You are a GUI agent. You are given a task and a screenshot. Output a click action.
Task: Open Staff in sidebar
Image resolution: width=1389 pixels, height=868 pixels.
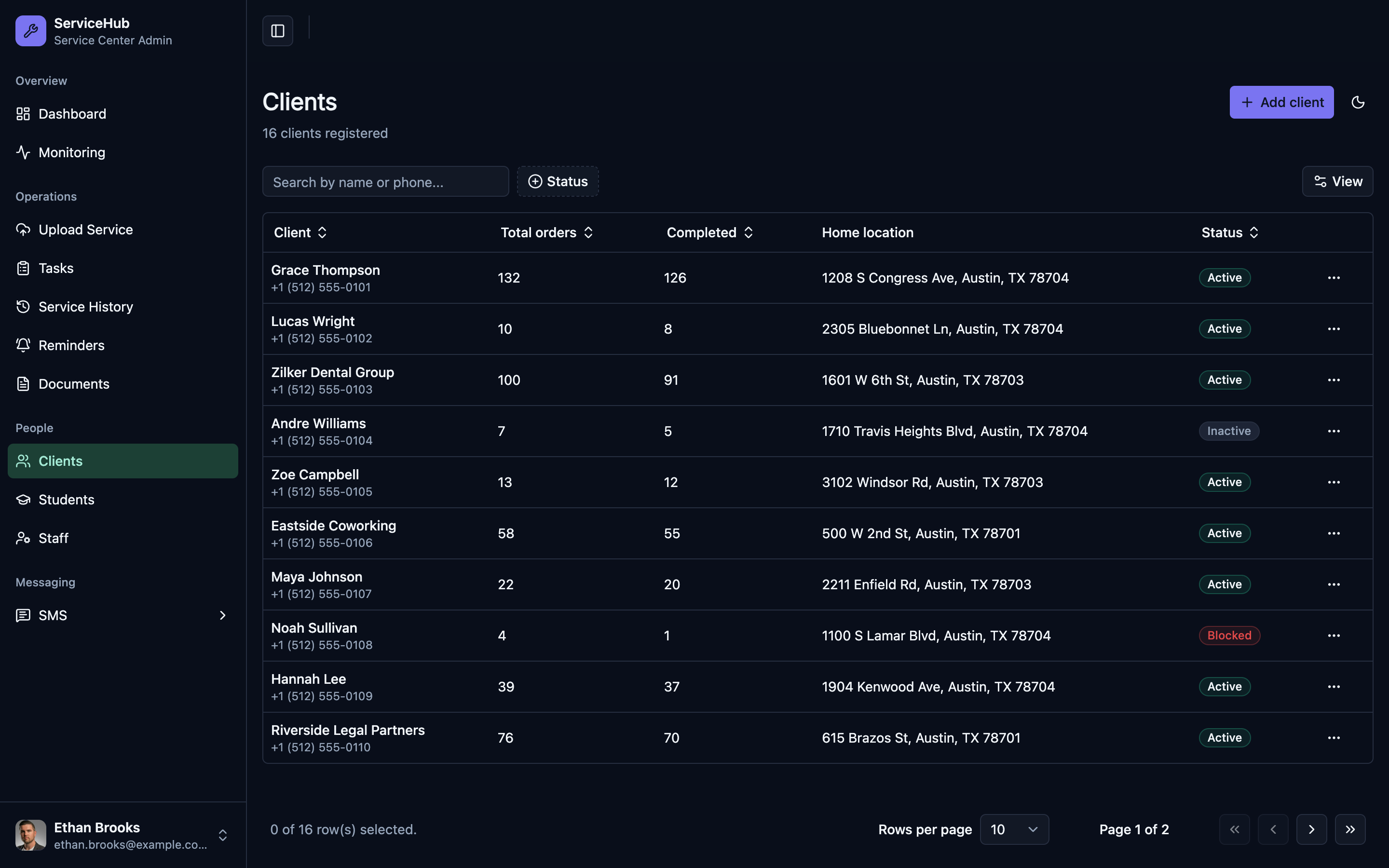(123, 538)
